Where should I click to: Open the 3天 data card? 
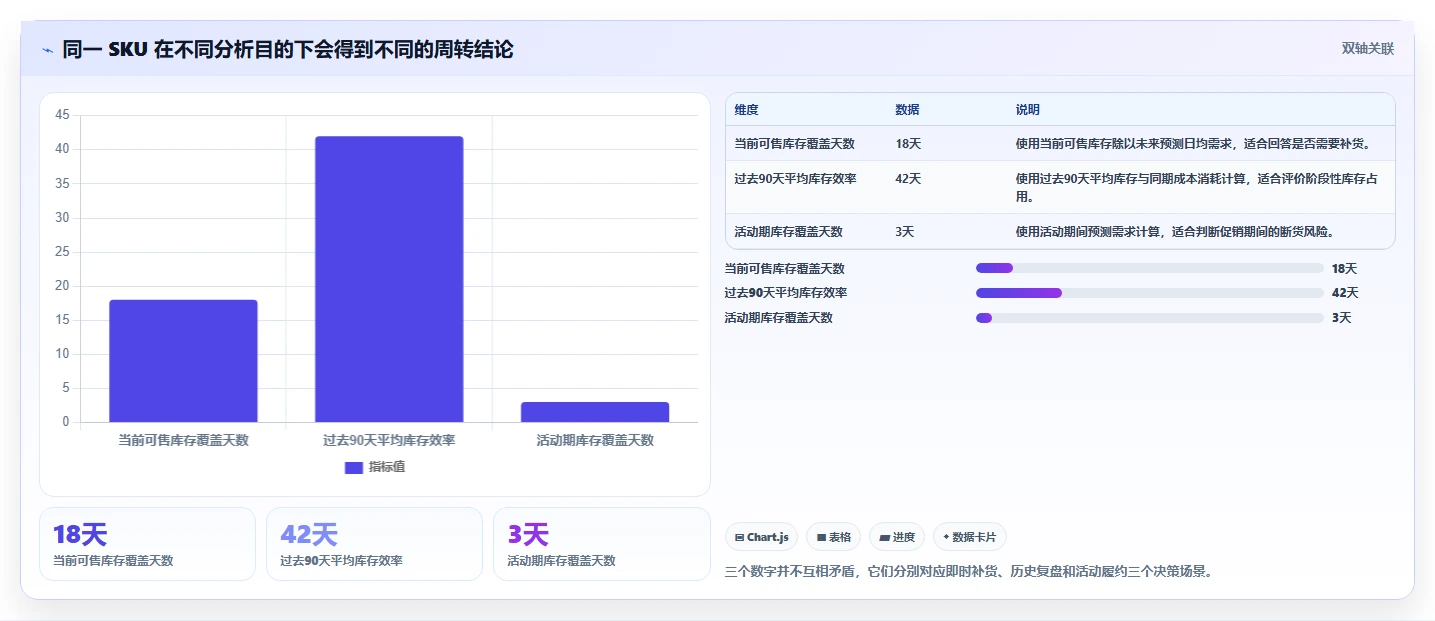[x=601, y=544]
